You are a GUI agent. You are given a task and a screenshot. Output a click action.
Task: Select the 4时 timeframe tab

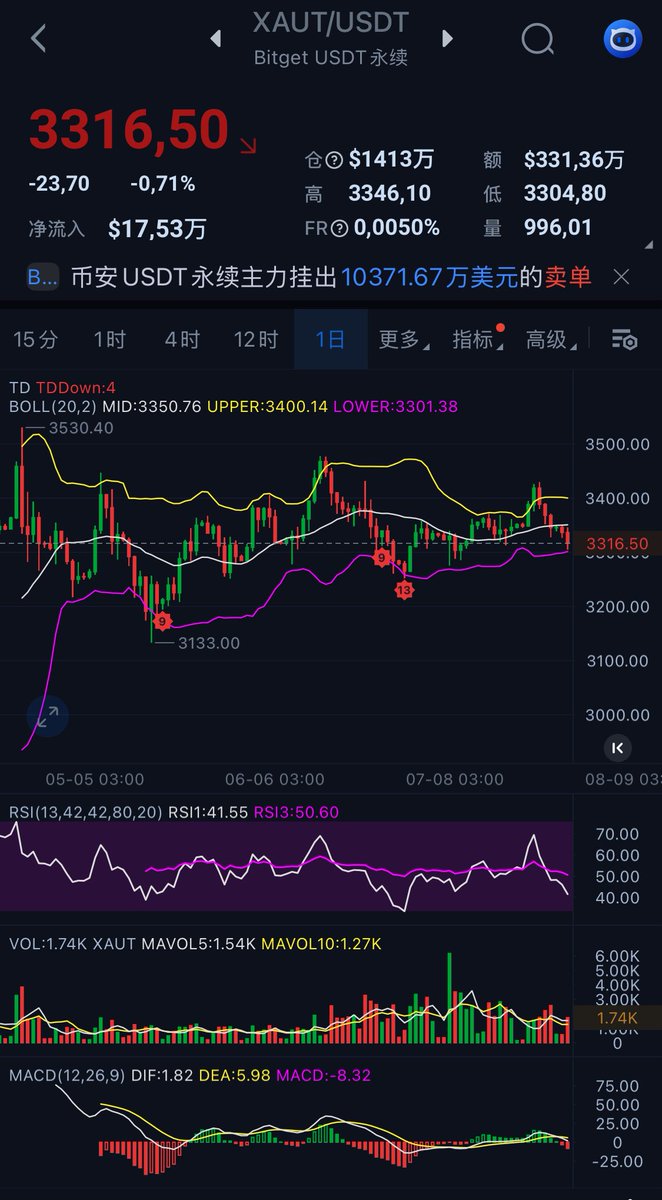click(182, 340)
